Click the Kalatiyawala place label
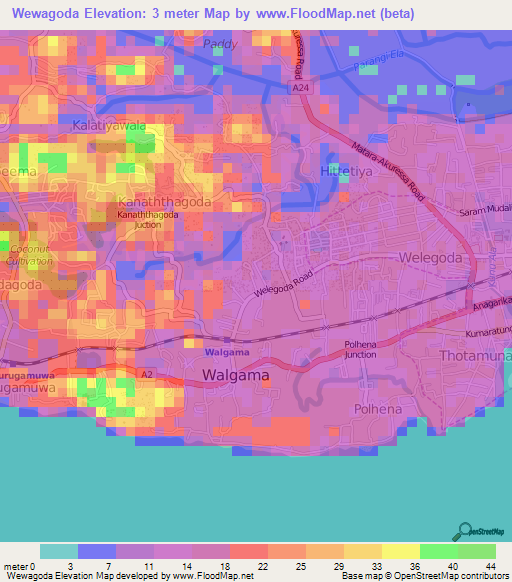The width and height of the screenshot is (512, 582). pos(109,125)
